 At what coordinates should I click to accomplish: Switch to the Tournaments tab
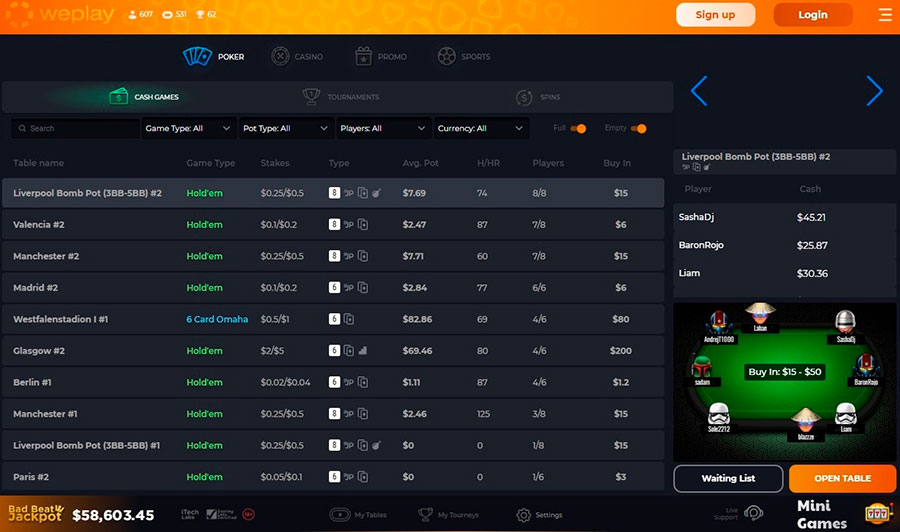pyautogui.click(x=341, y=97)
